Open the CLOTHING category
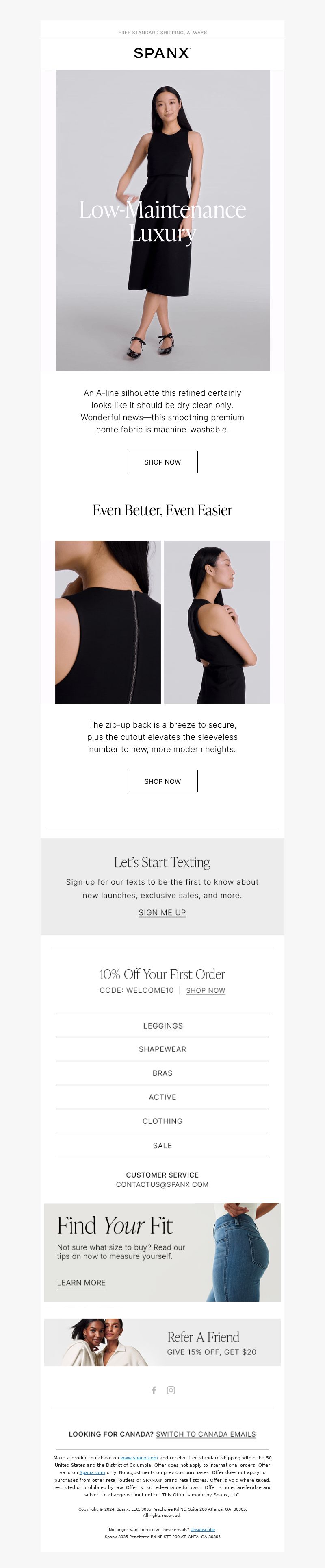The width and height of the screenshot is (325, 1568). pos(162,1121)
